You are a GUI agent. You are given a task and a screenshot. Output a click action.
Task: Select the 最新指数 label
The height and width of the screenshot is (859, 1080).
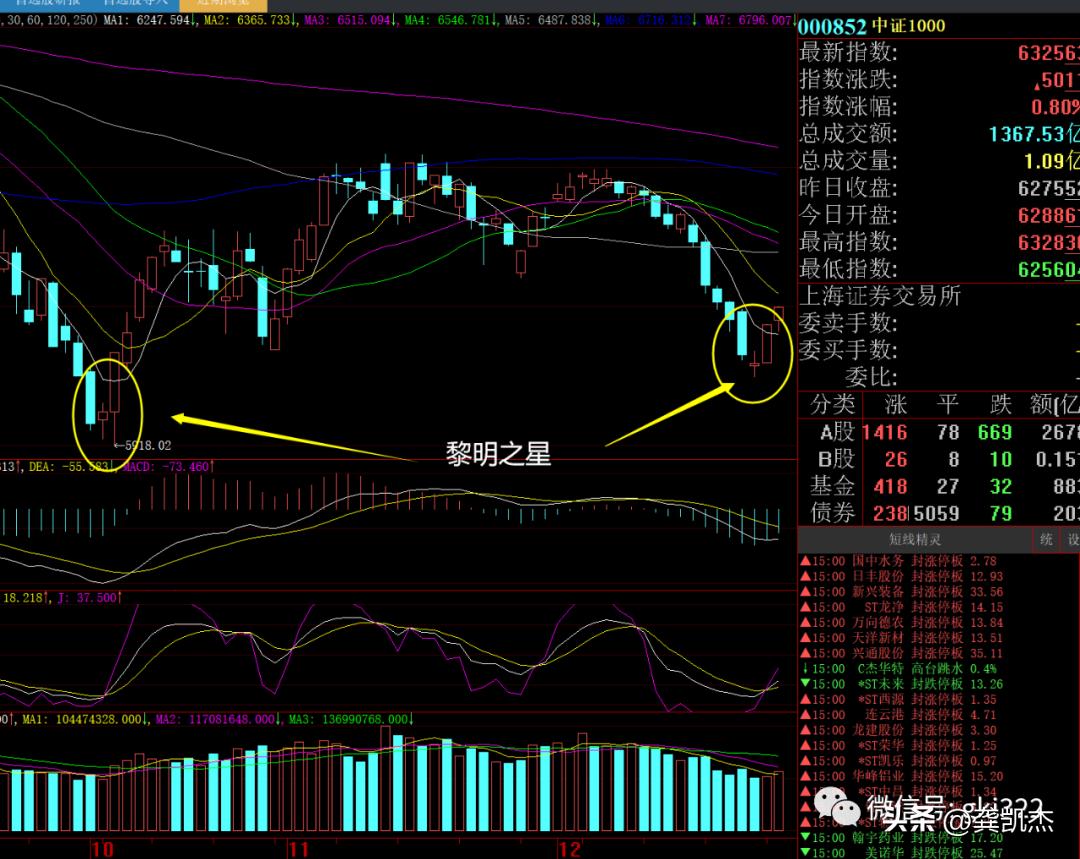tap(849, 52)
